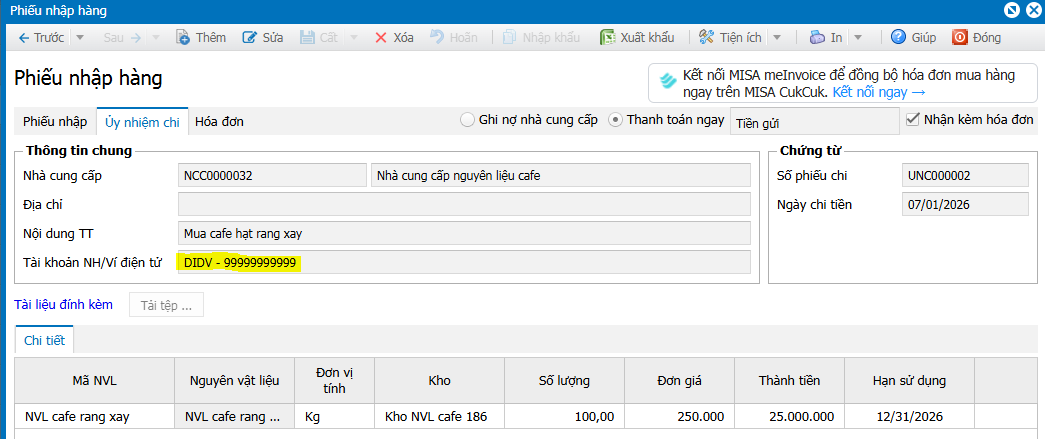Toggle Nhận kèm hóa đơn checkbox

912,120
